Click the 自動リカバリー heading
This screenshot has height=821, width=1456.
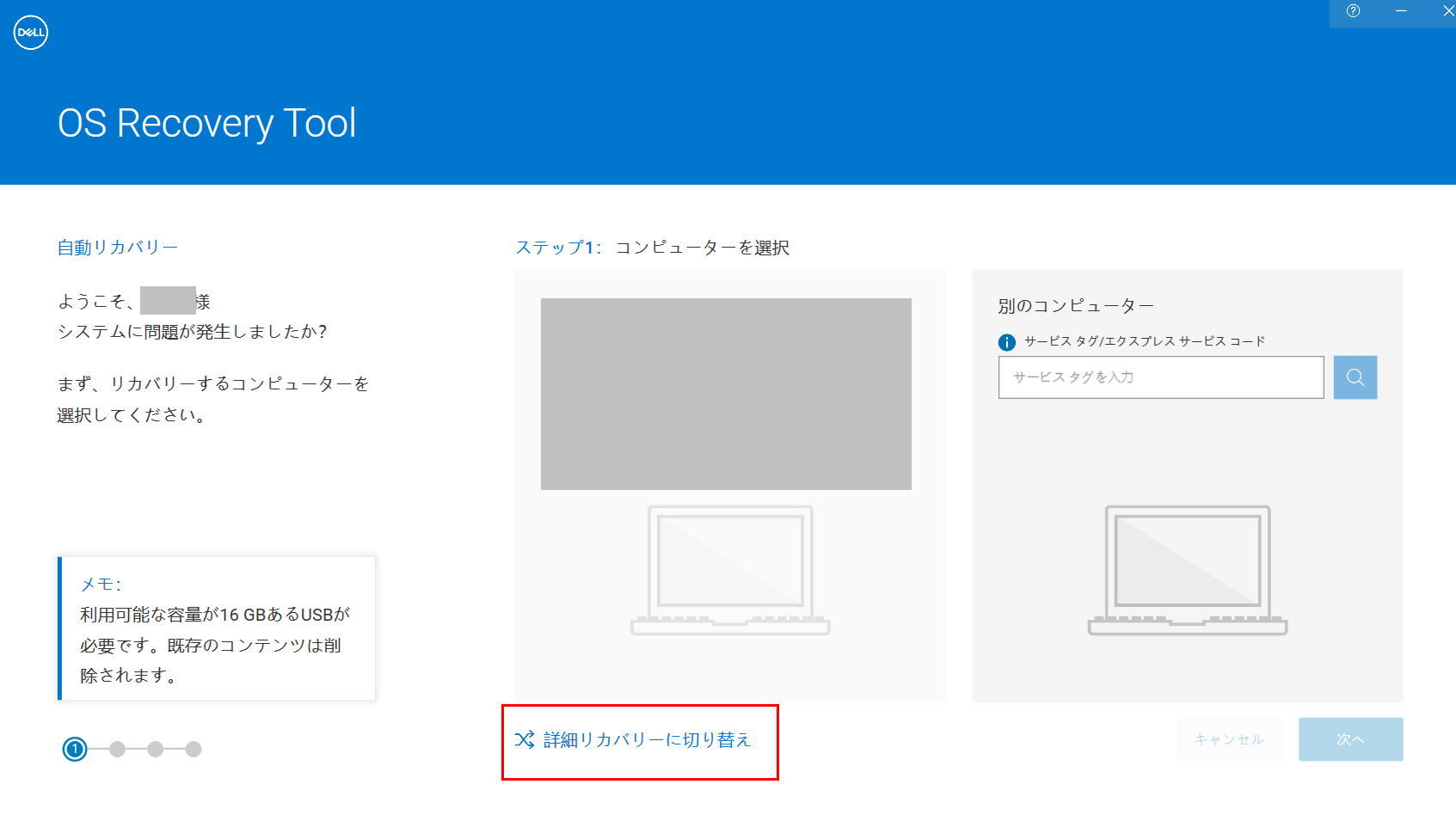[x=118, y=248]
